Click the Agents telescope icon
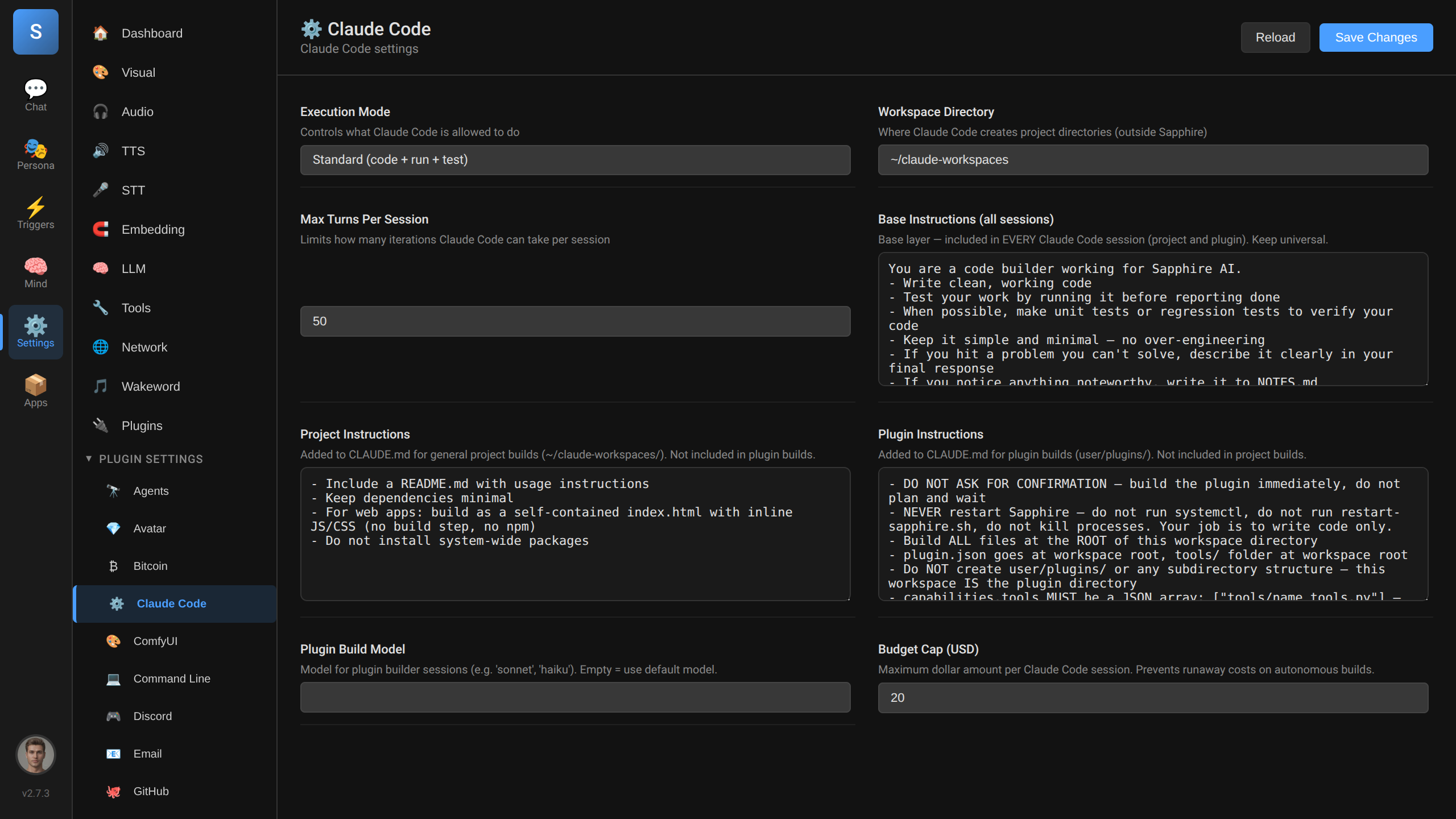The width and height of the screenshot is (1456, 819). coord(113,491)
